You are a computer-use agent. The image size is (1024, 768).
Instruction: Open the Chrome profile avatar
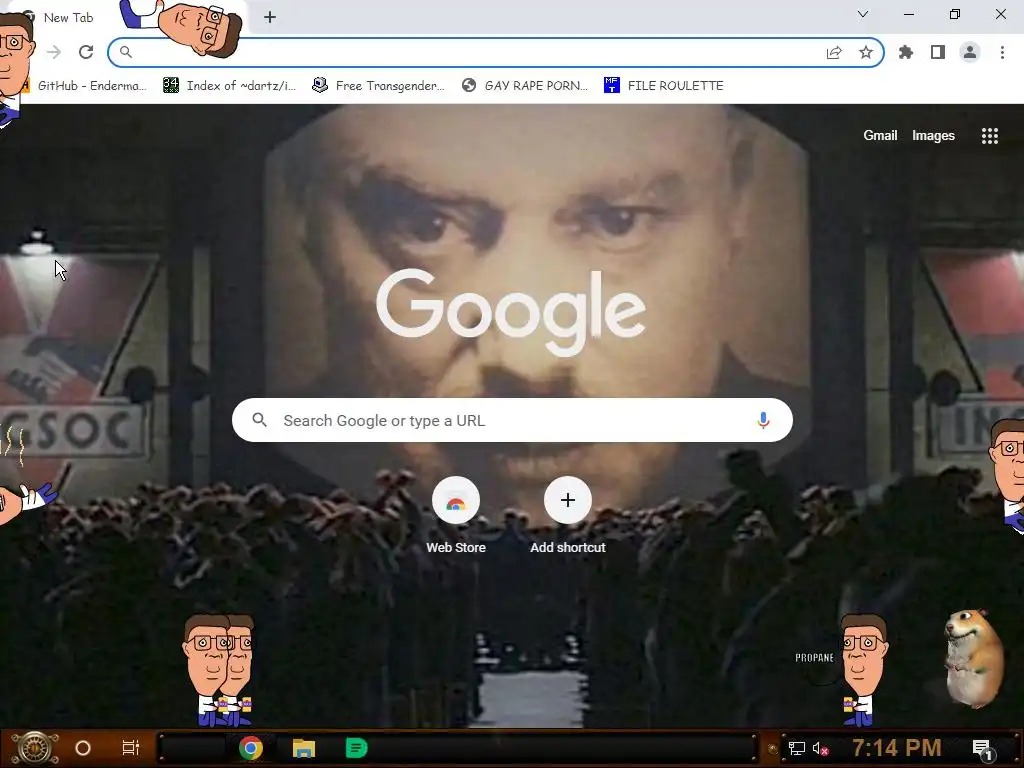970,52
